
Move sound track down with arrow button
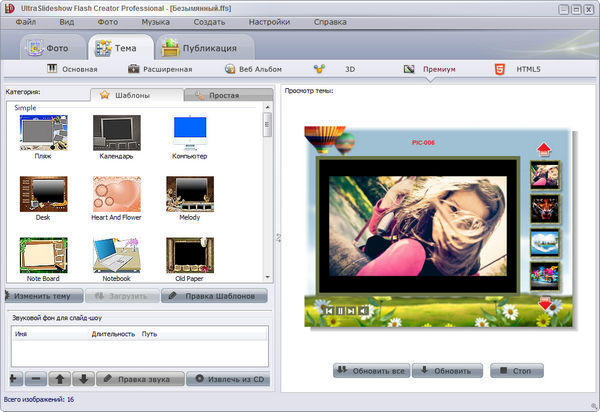[x=83, y=379]
